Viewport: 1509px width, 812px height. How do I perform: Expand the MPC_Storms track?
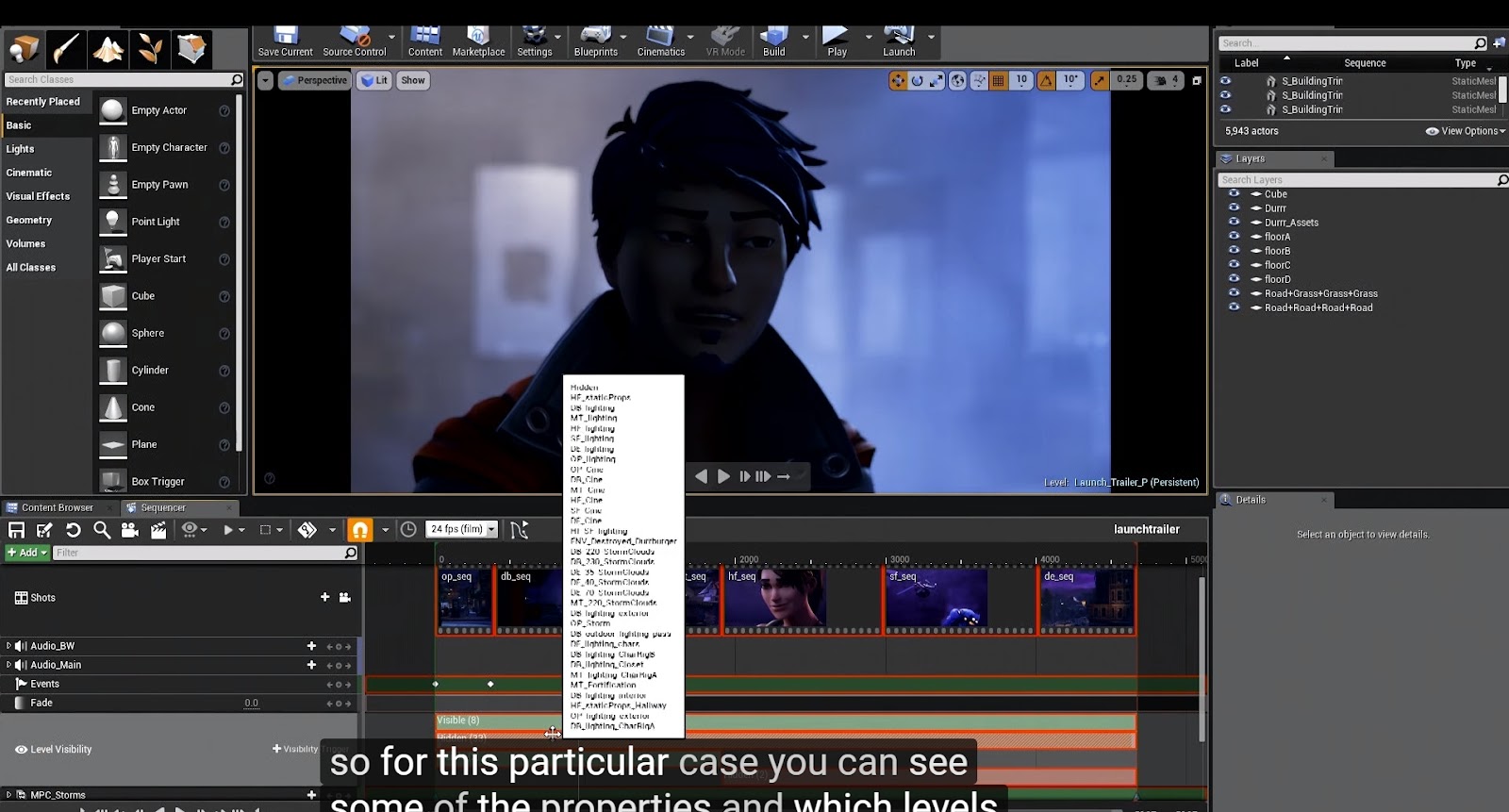click(x=8, y=795)
